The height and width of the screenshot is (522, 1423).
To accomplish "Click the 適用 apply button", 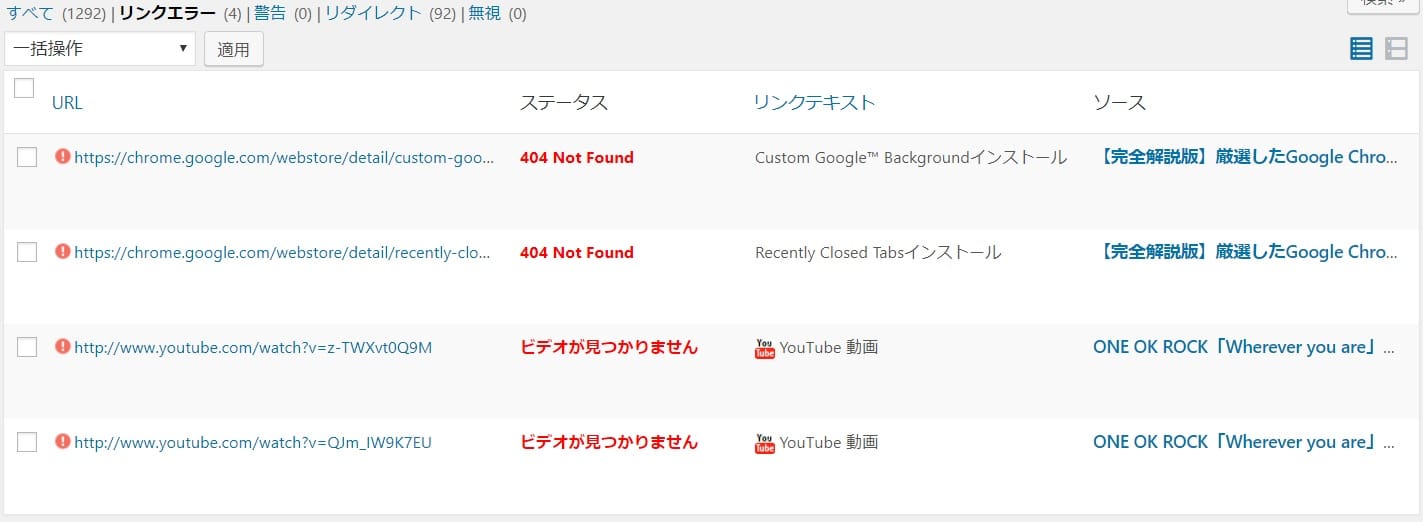I will pyautogui.click(x=234, y=49).
